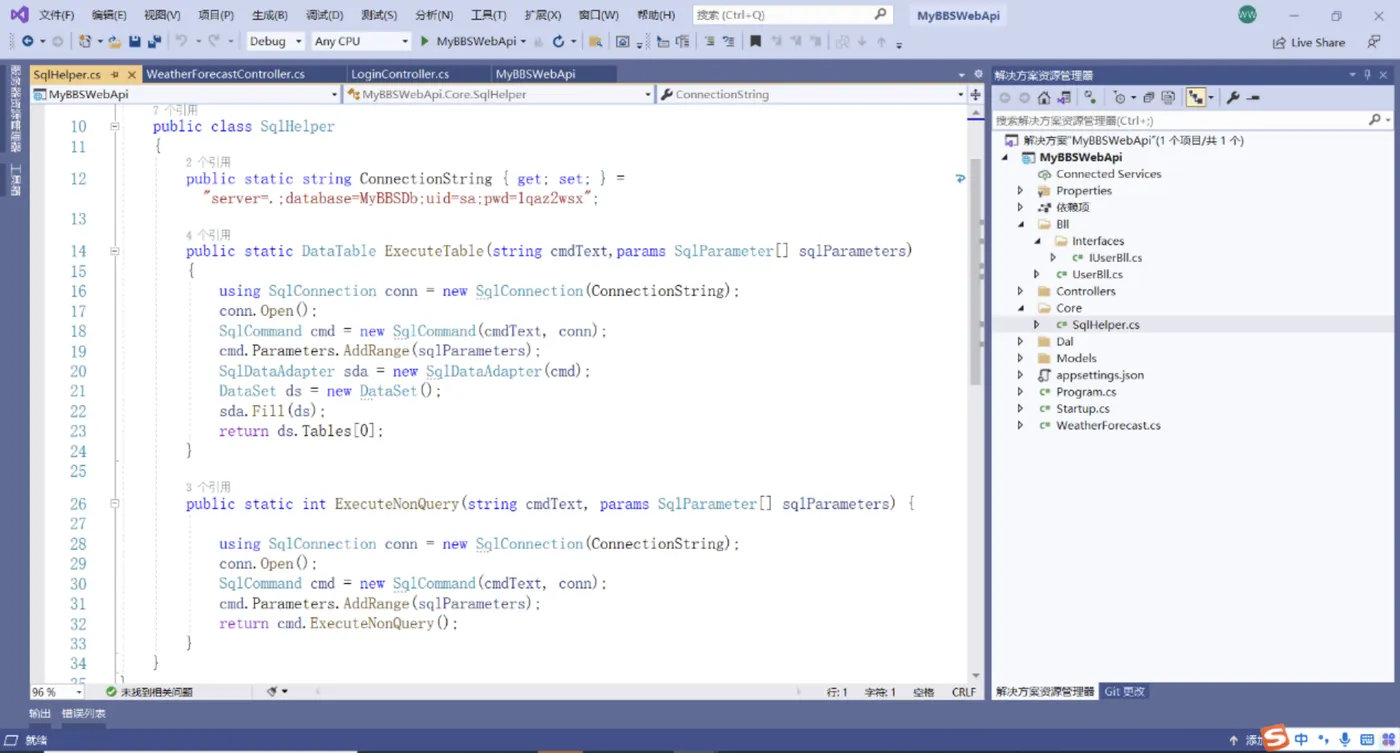This screenshot has height=753, width=1400.
Task: Click the undo arrow icon
Action: pyautogui.click(x=181, y=41)
